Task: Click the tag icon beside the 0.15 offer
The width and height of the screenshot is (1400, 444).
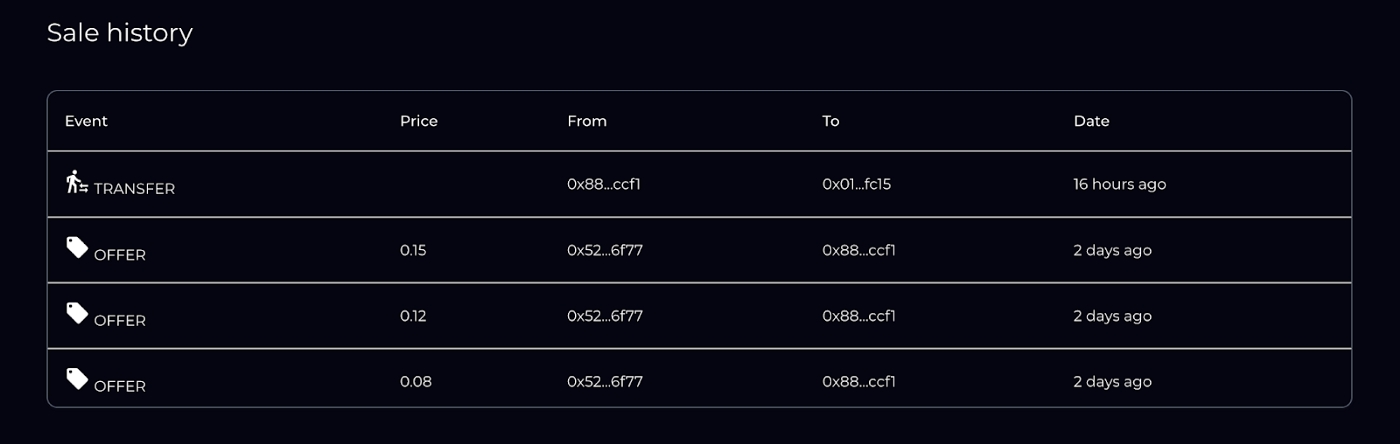Action: (77, 247)
